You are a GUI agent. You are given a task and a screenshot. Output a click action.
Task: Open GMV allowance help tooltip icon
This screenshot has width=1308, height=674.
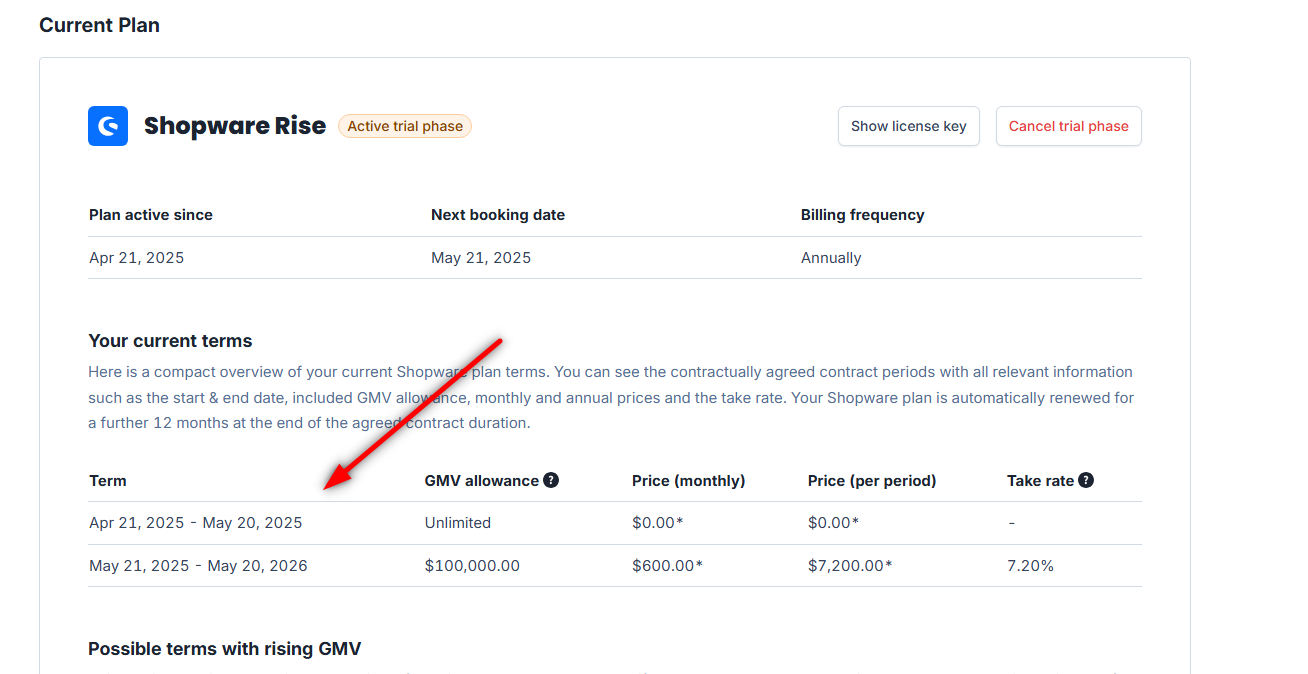[x=551, y=480]
